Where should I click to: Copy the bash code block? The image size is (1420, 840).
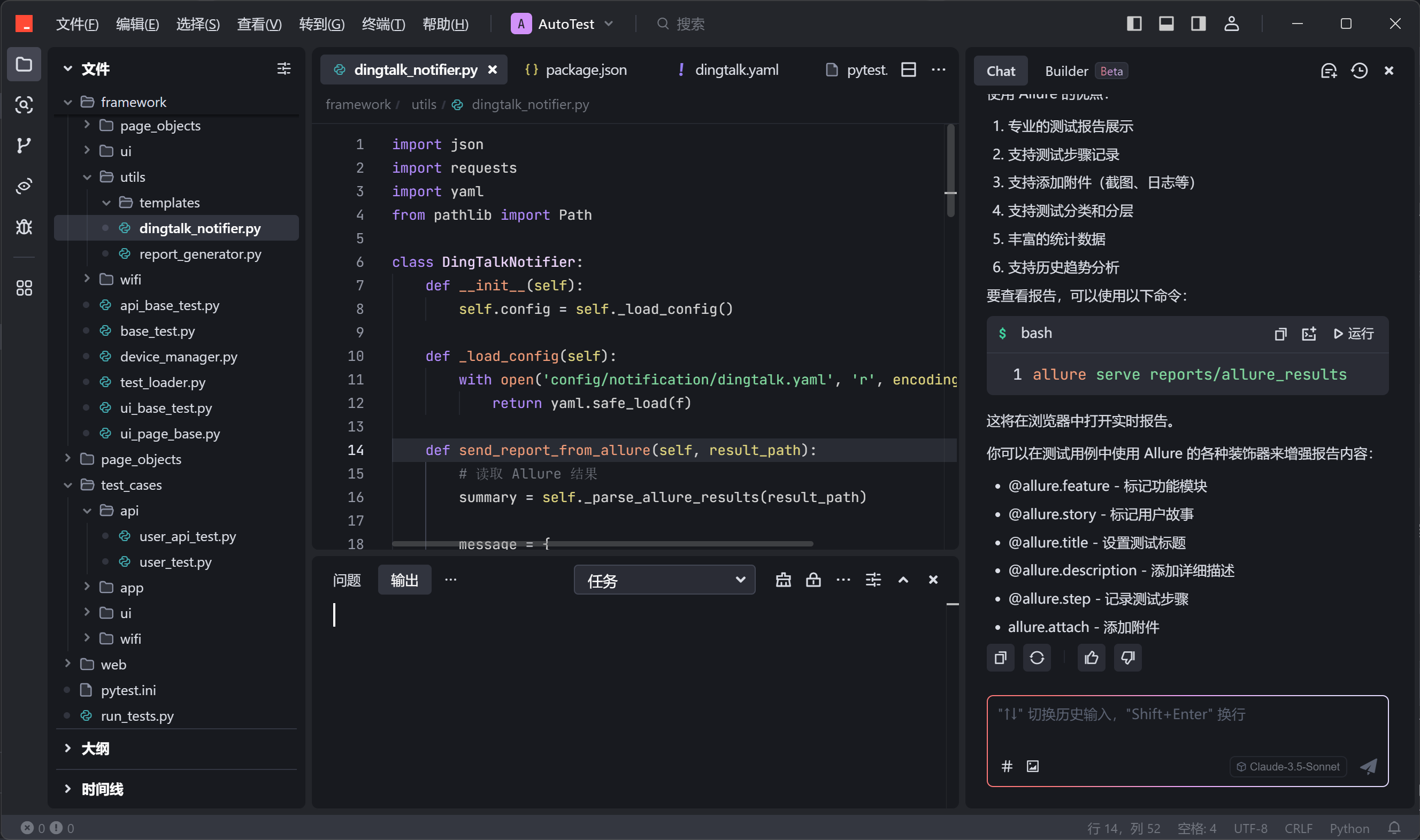pos(1280,334)
